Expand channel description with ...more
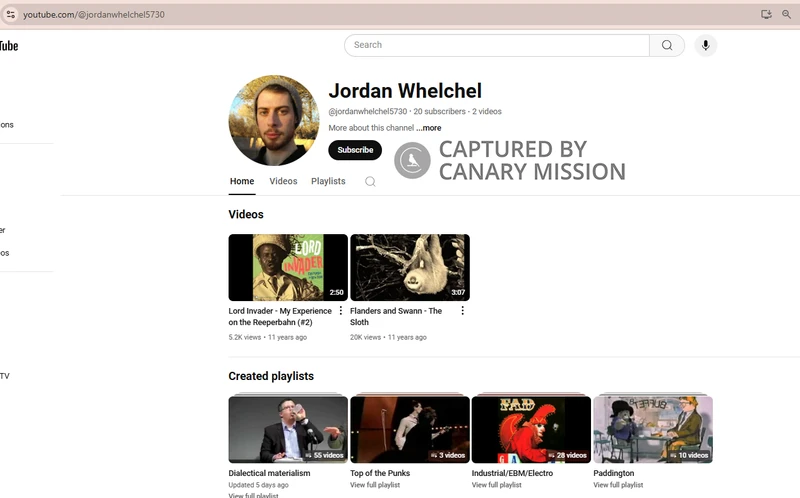The height and width of the screenshot is (498, 800). click(x=428, y=128)
